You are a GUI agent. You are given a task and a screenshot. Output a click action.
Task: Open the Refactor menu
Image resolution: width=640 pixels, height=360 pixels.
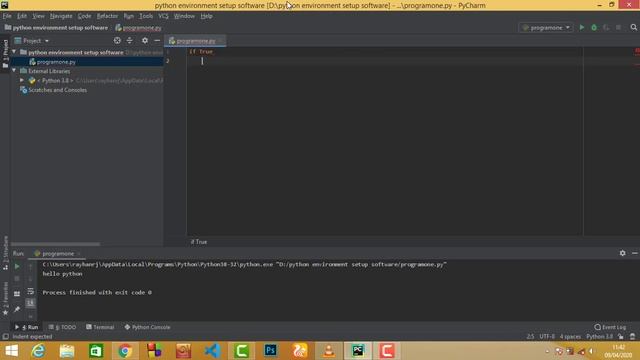tap(107, 16)
